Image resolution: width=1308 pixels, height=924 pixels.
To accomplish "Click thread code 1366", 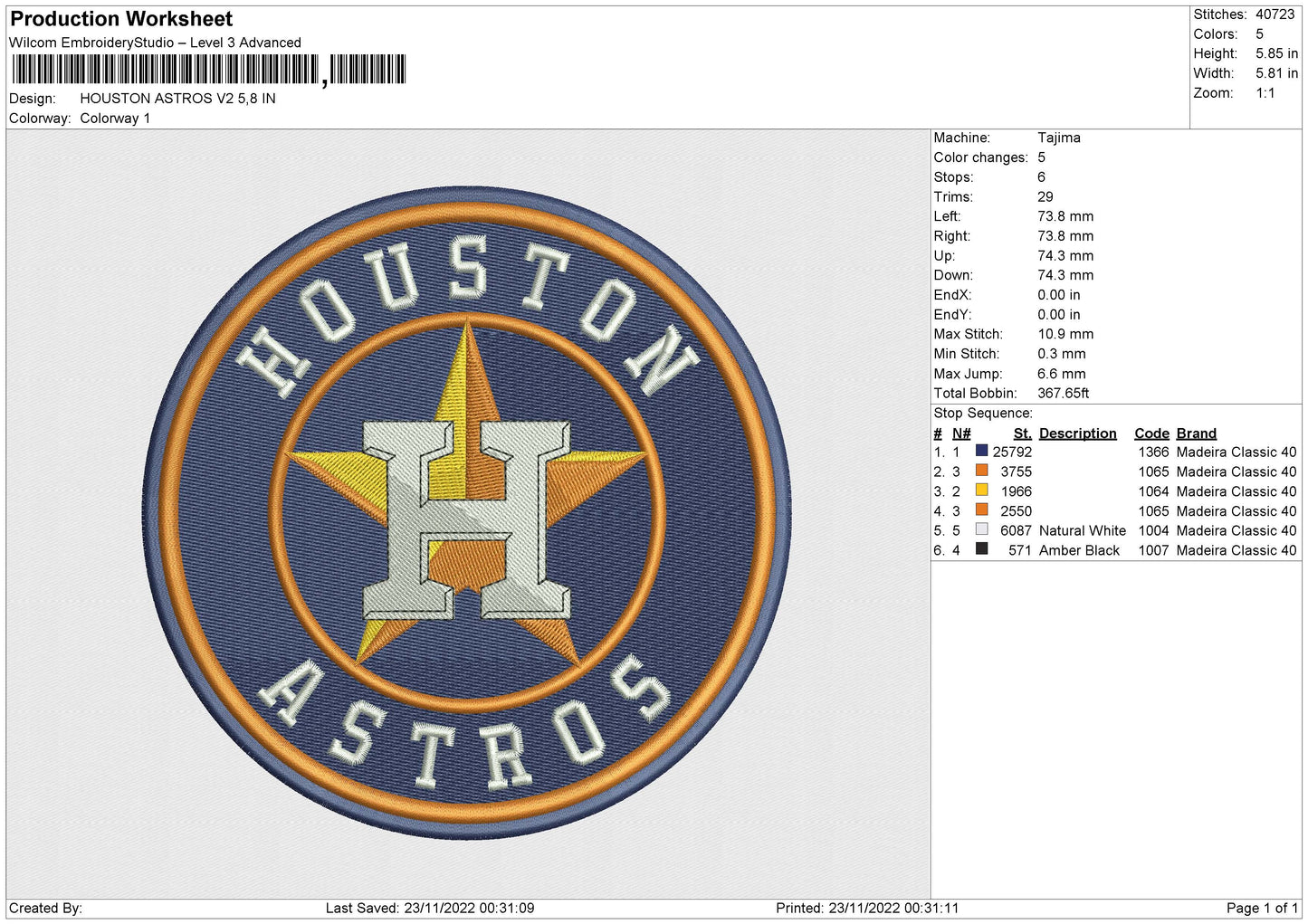I will [x=1153, y=452].
